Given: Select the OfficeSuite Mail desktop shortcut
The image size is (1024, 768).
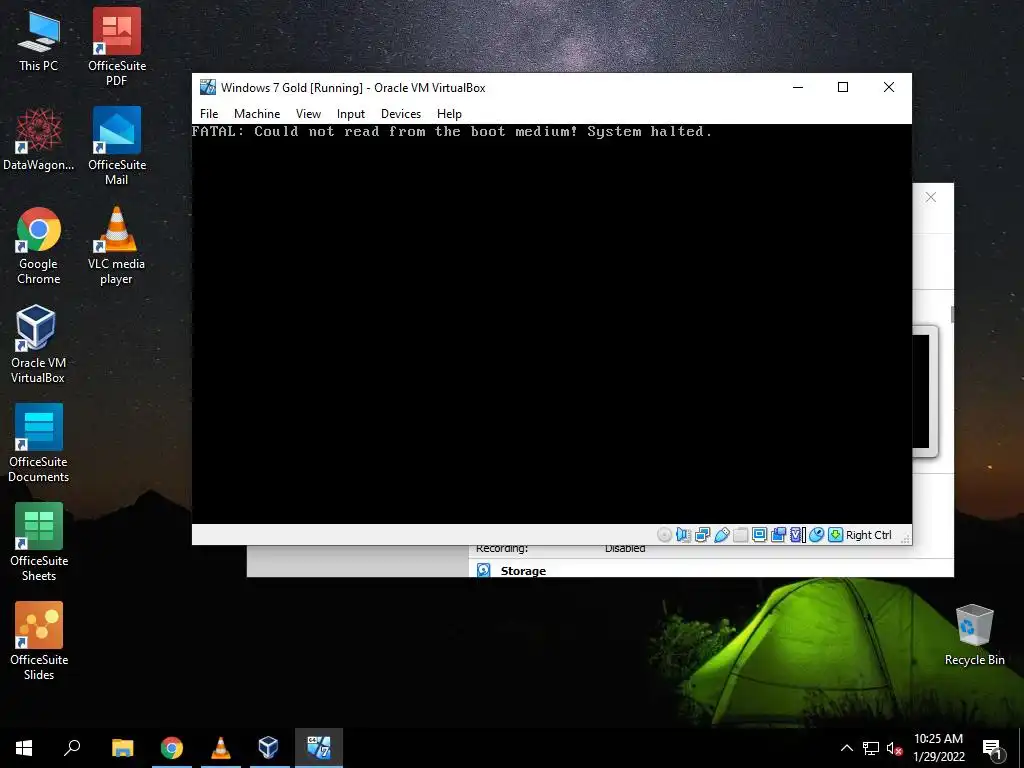Looking at the screenshot, I should click(117, 146).
